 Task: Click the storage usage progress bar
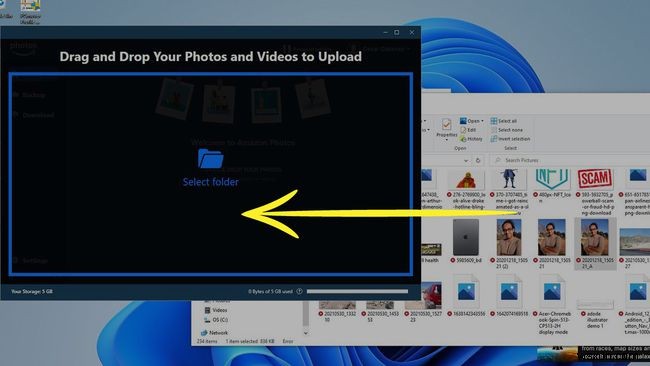[357, 291]
